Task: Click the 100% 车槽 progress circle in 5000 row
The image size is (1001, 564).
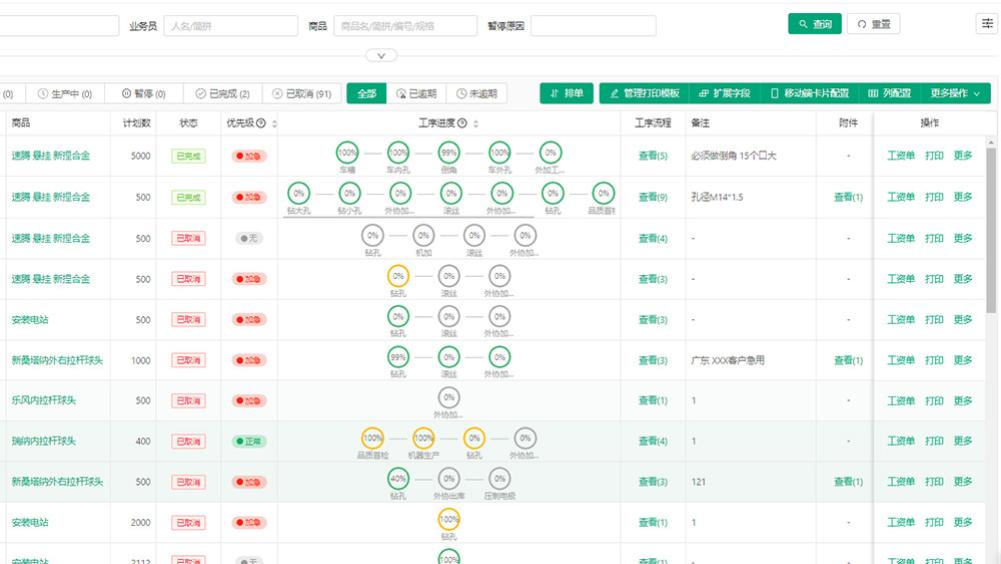Action: click(347, 153)
